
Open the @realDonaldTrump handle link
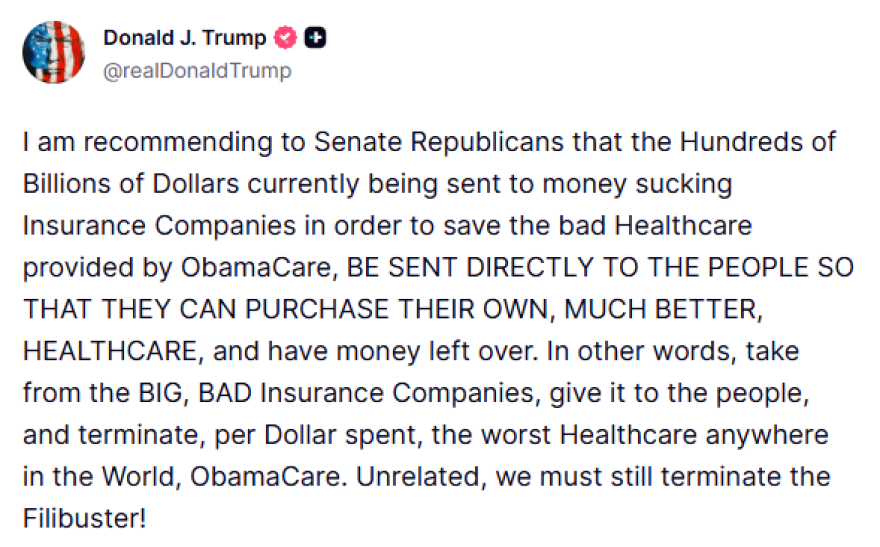[197, 69]
